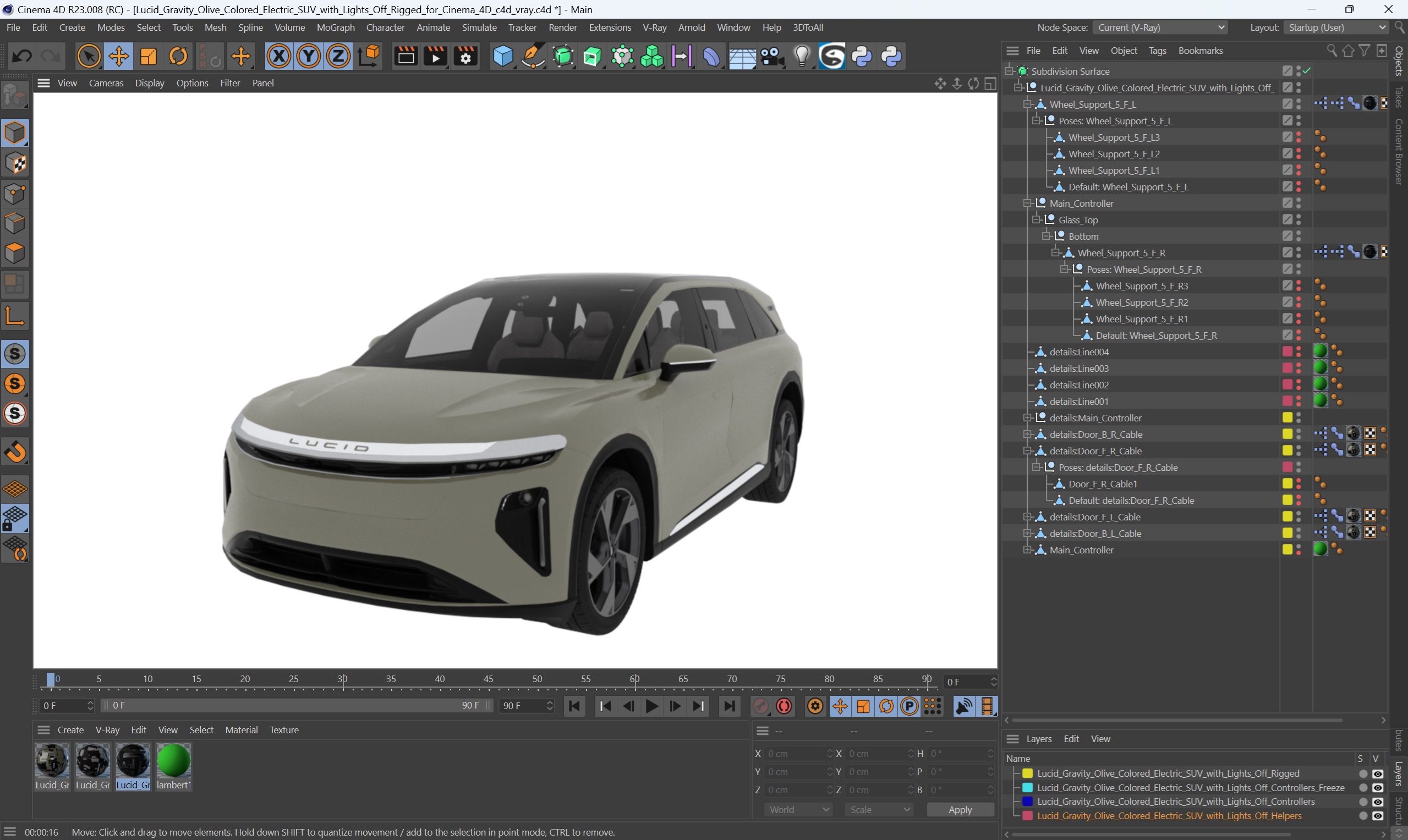The height and width of the screenshot is (840, 1408).
Task: Toggle Coordinate System world/object icon
Action: tap(369, 56)
